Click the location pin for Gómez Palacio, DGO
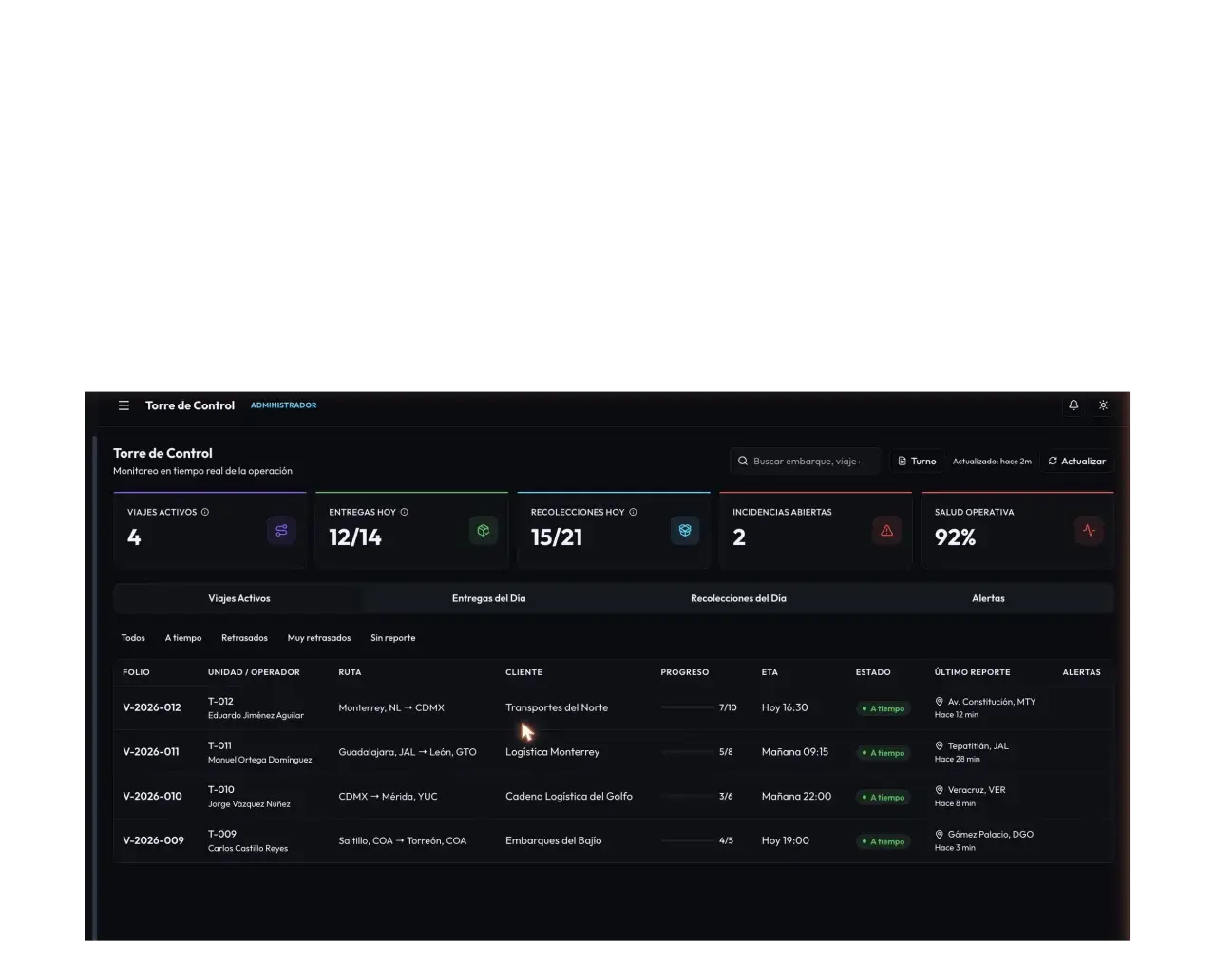Viewport: 1216px width, 980px height. coord(940,834)
